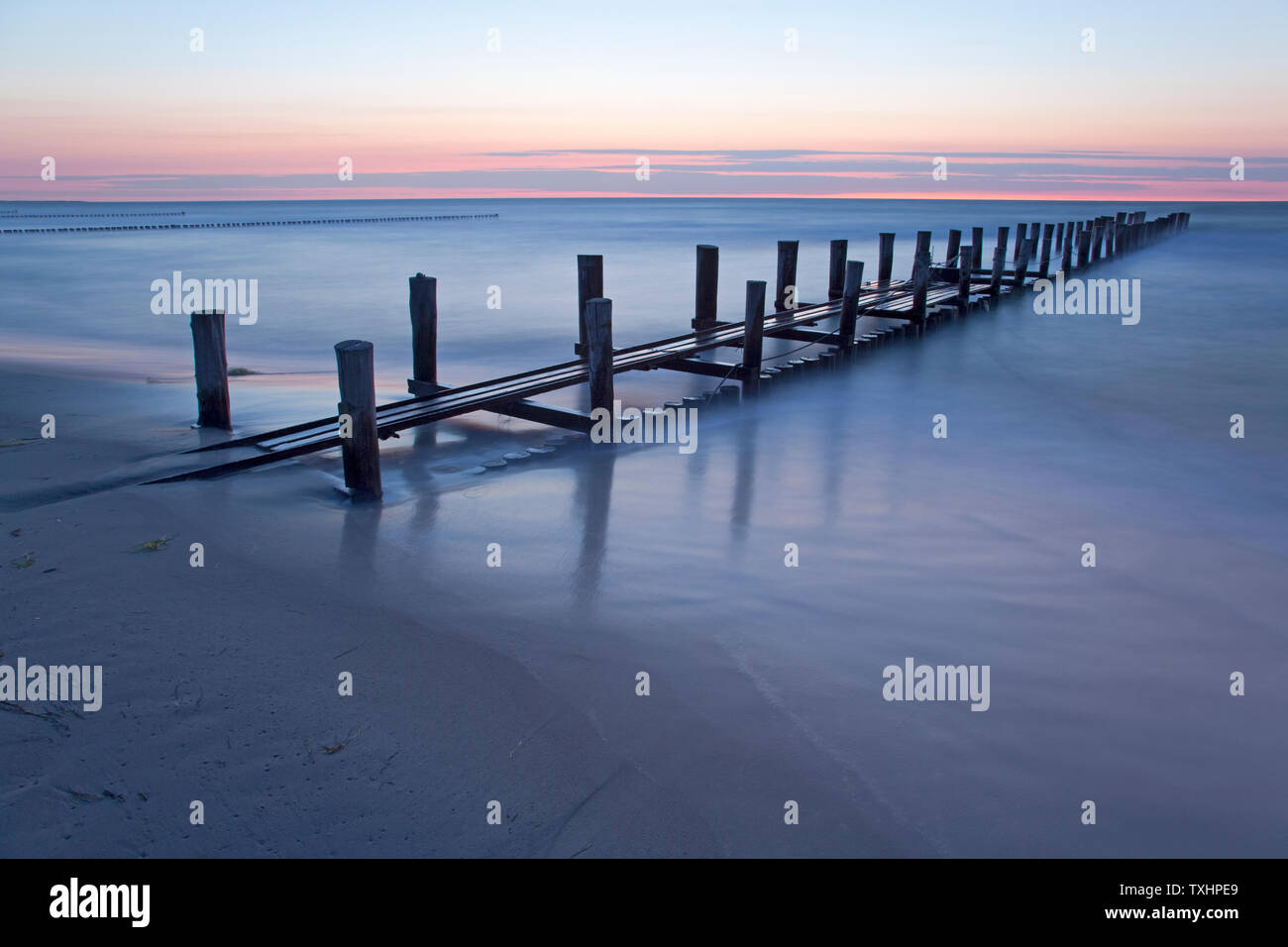Click the www.alamy.com text
Viewport: 1288px width, 947px height.
click(x=1171, y=913)
